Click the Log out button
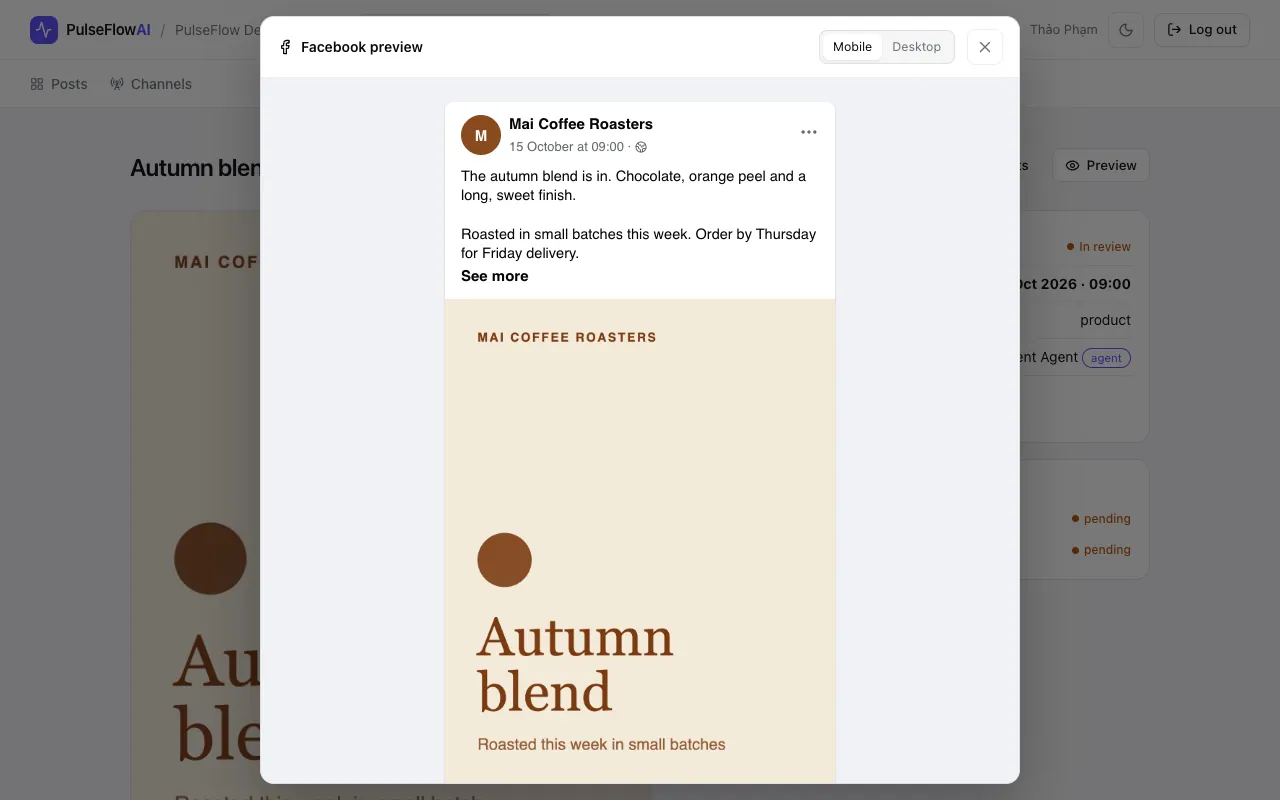 coord(1202,30)
